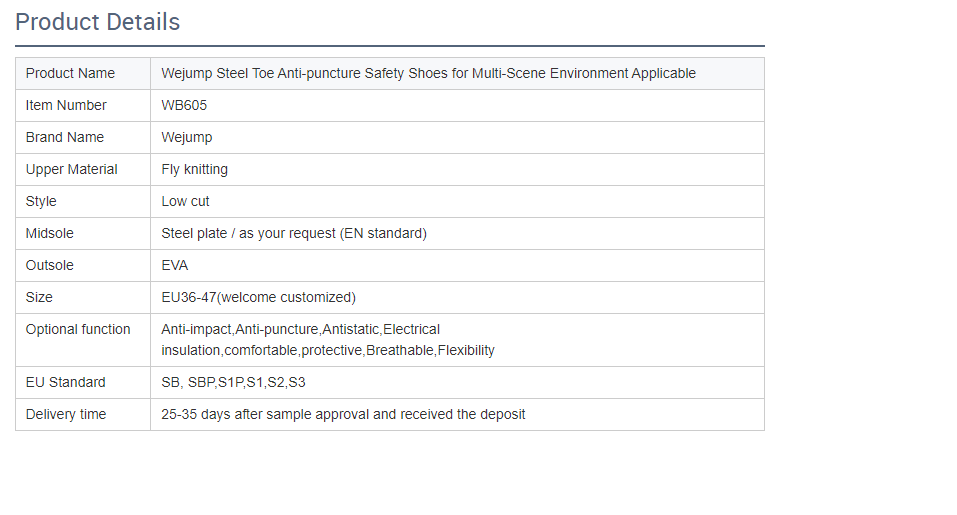Screen dimensions: 957x515
Task: Click the EU36-47 size value
Action: point(258,297)
